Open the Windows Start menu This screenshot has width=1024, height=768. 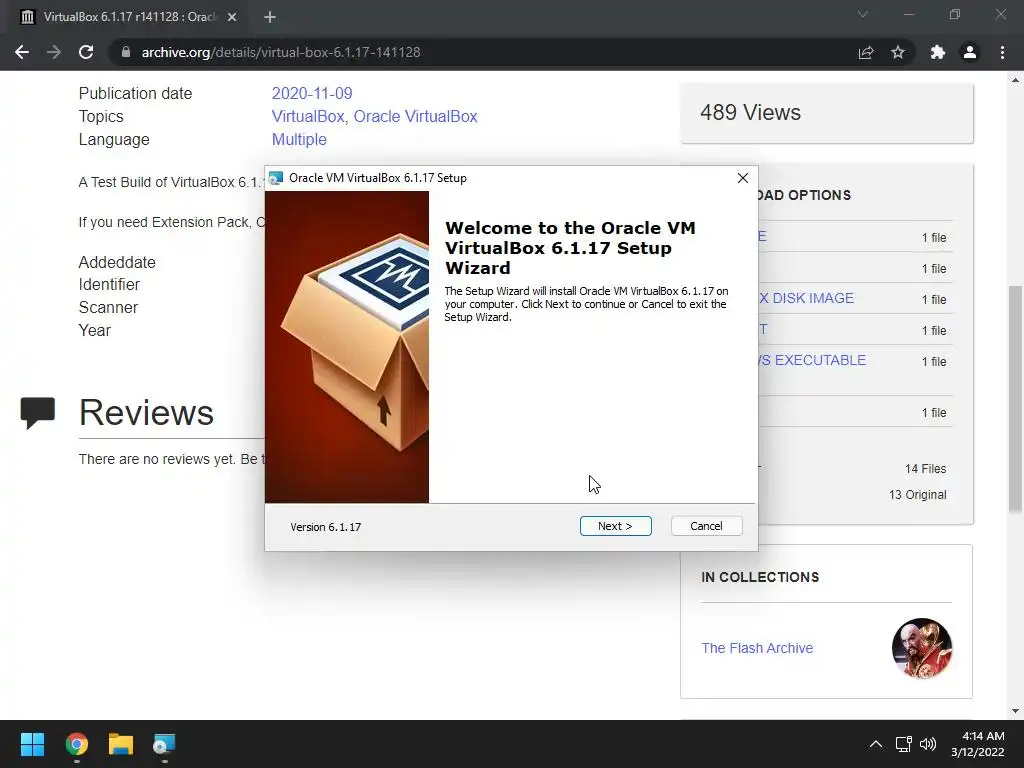(x=32, y=744)
